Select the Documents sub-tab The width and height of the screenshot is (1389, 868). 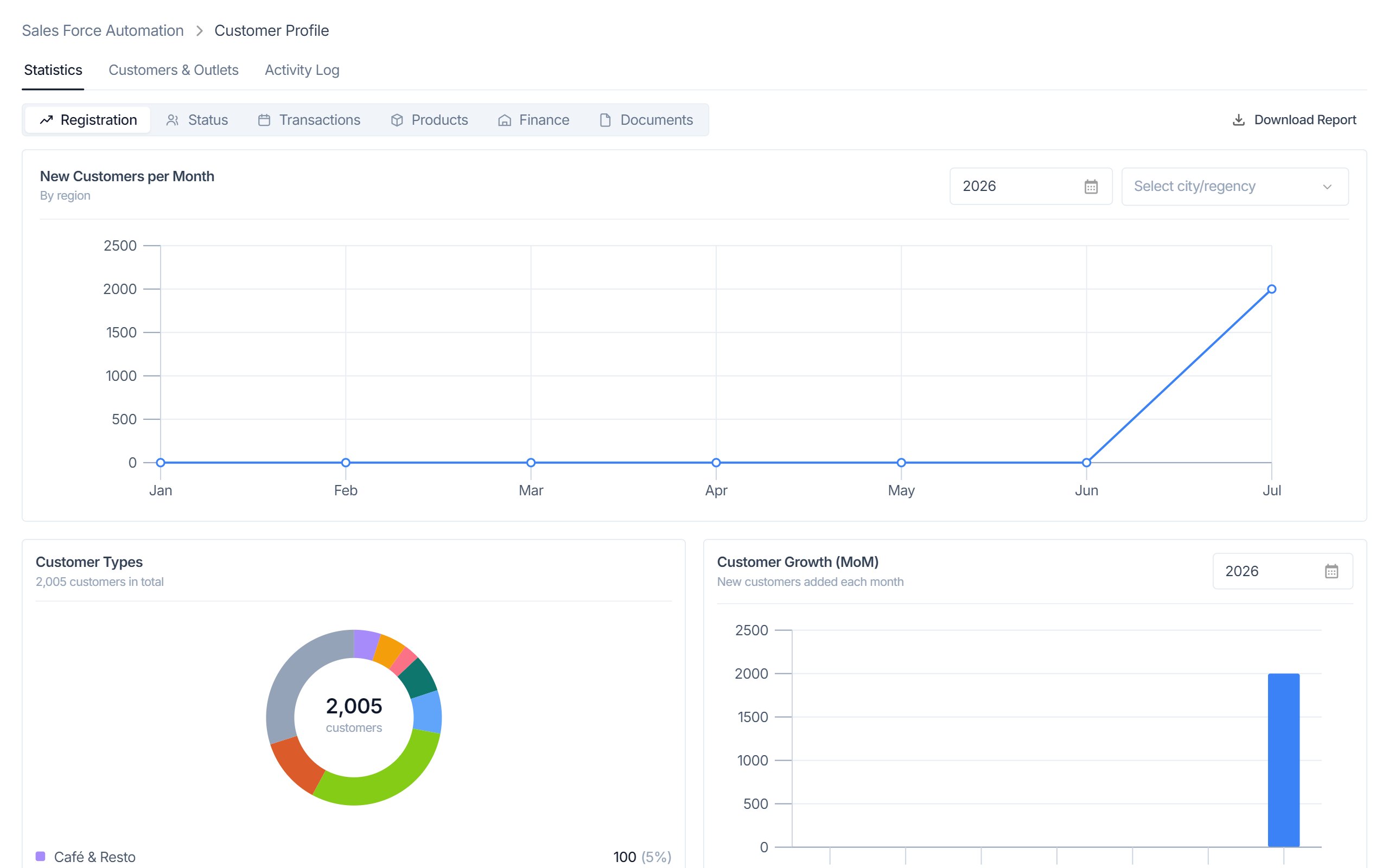(646, 120)
